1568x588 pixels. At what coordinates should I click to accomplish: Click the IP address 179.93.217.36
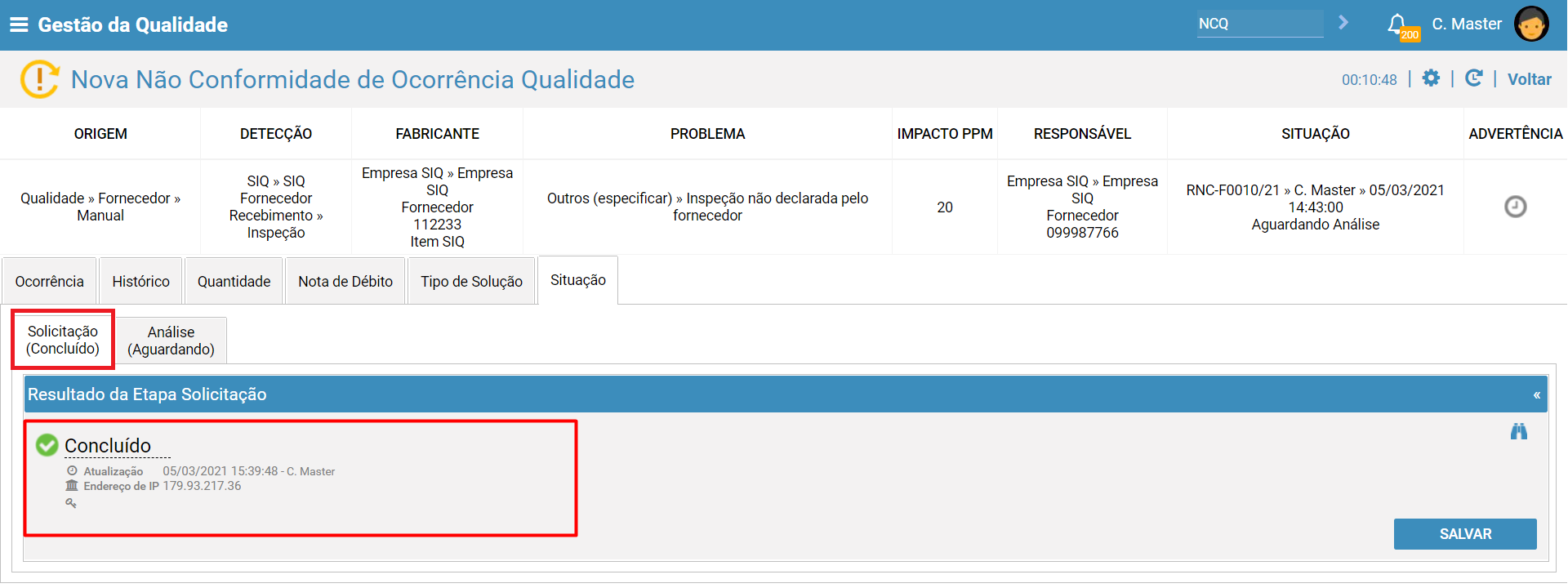click(x=202, y=486)
